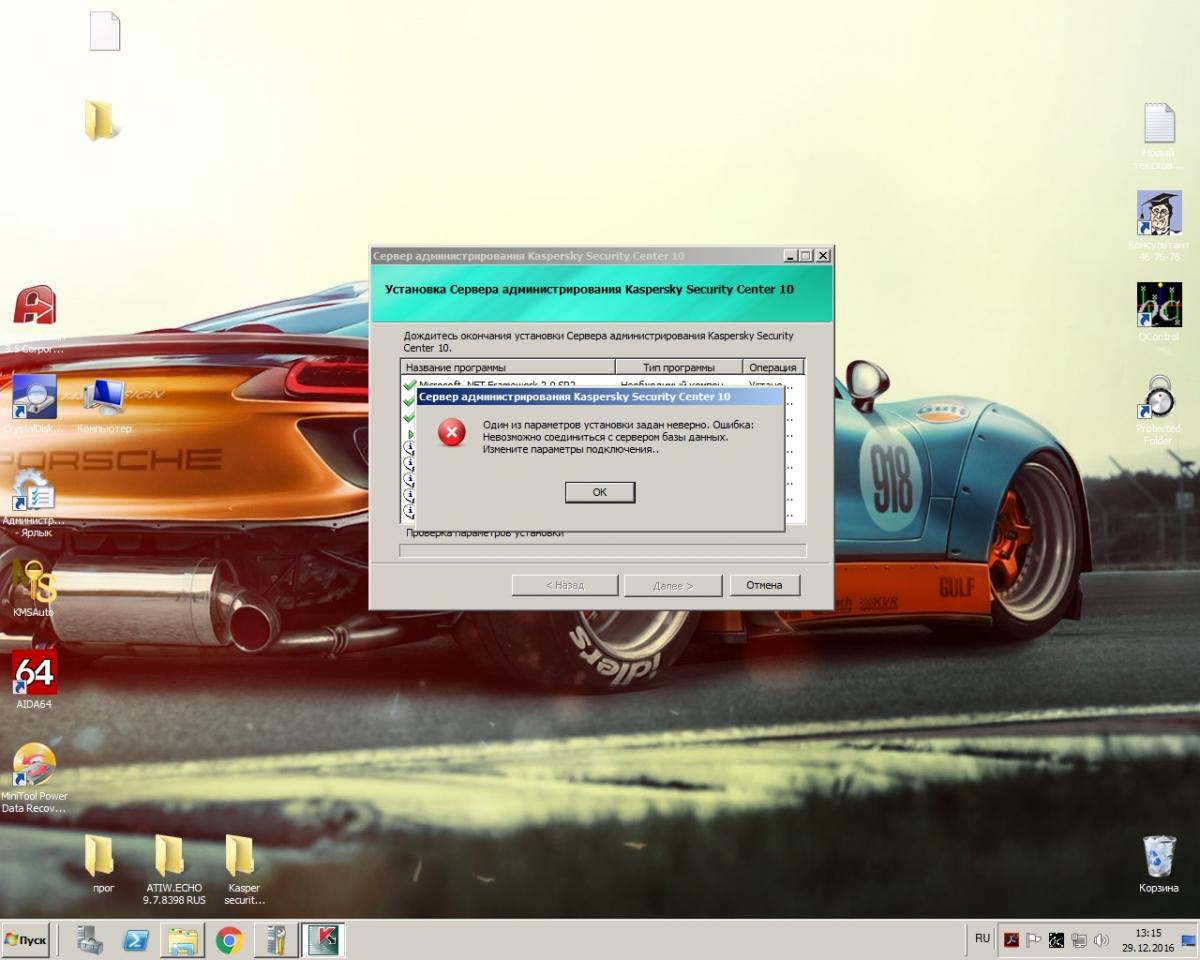Image resolution: width=1200 pixels, height=960 pixels.
Task: Click the greyed-out Далее > button
Action: [x=673, y=585]
